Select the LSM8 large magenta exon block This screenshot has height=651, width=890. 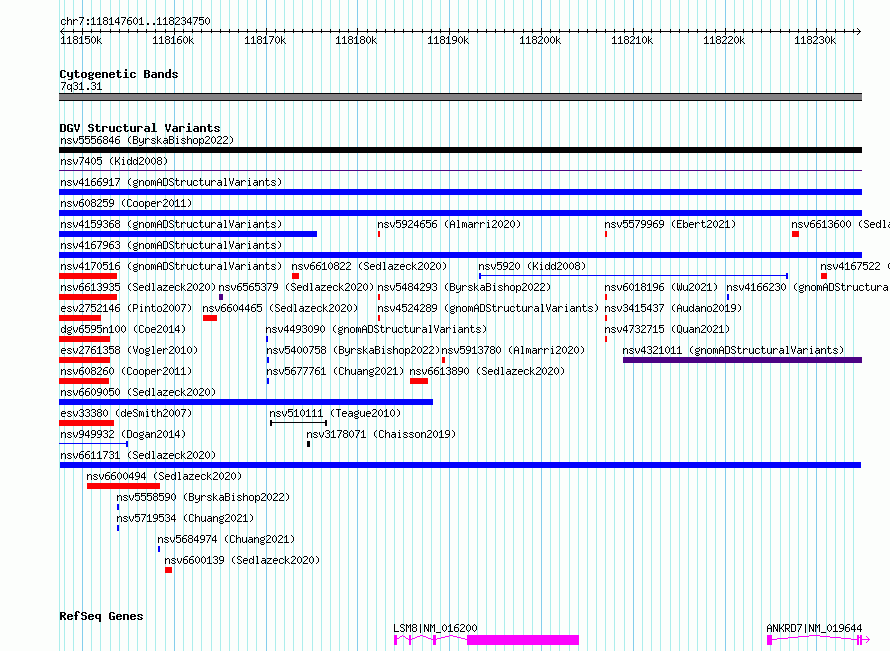click(x=523, y=640)
